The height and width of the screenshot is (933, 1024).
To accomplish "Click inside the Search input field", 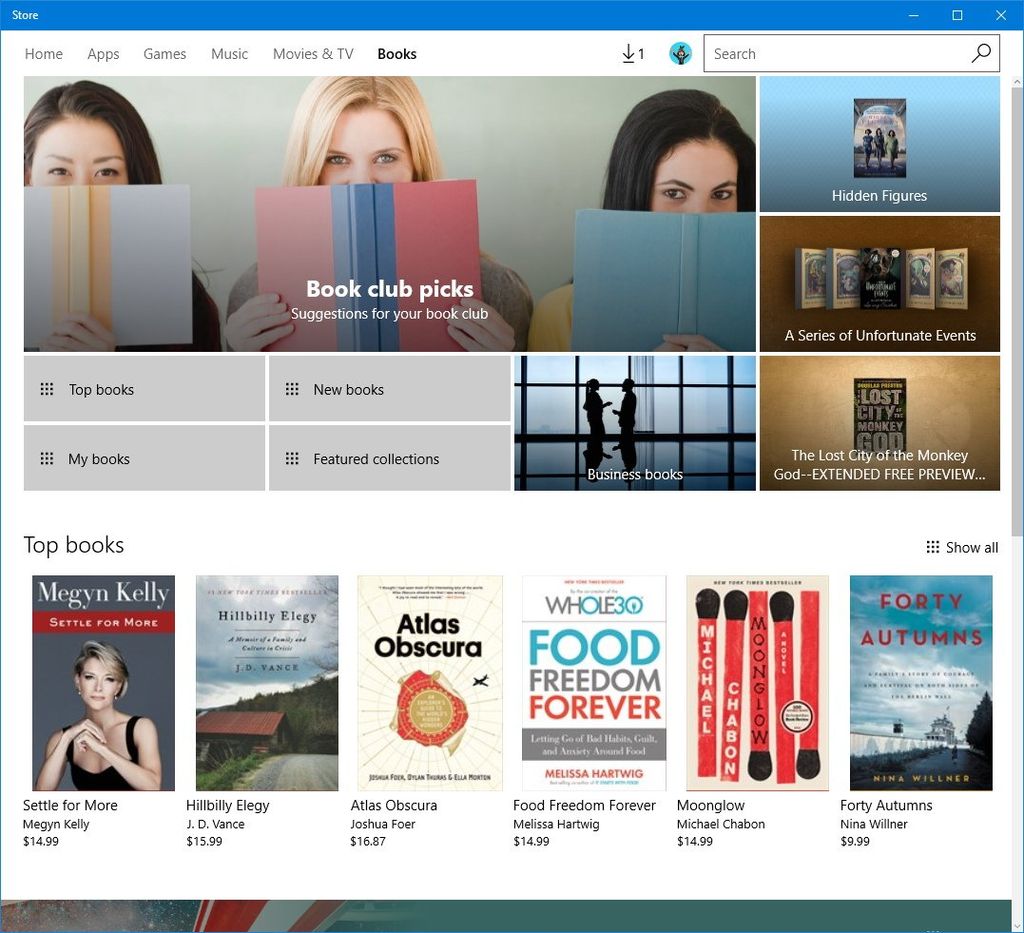I will point(830,53).
